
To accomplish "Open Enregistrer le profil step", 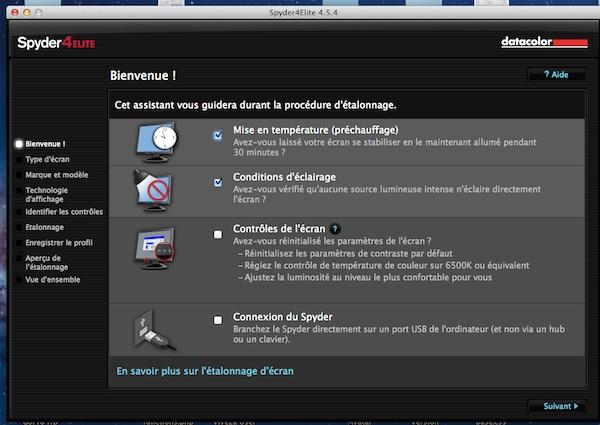I will pyautogui.click(x=59, y=243).
